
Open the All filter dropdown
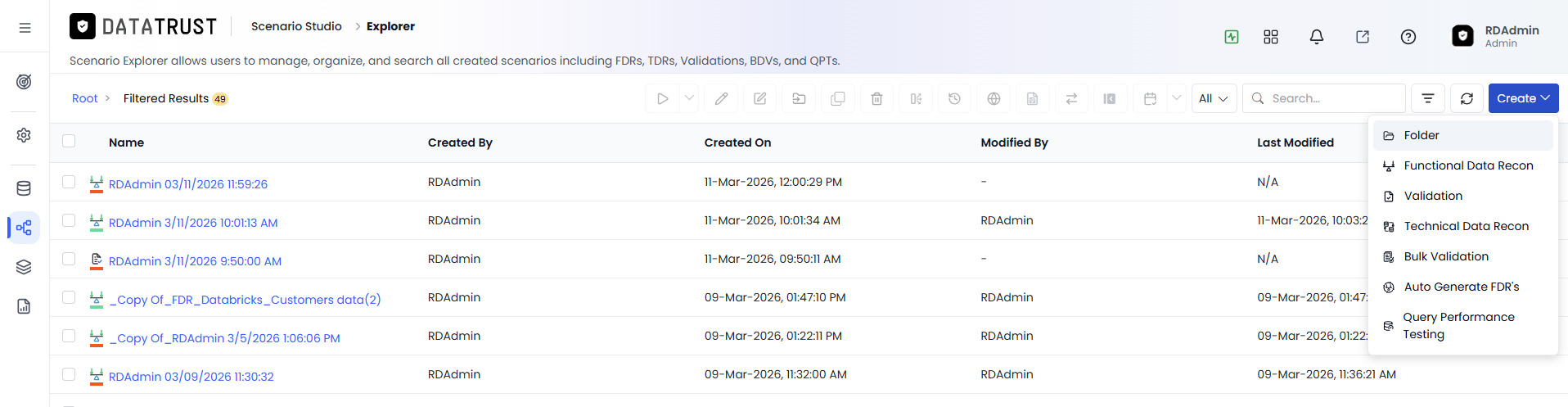(1214, 98)
